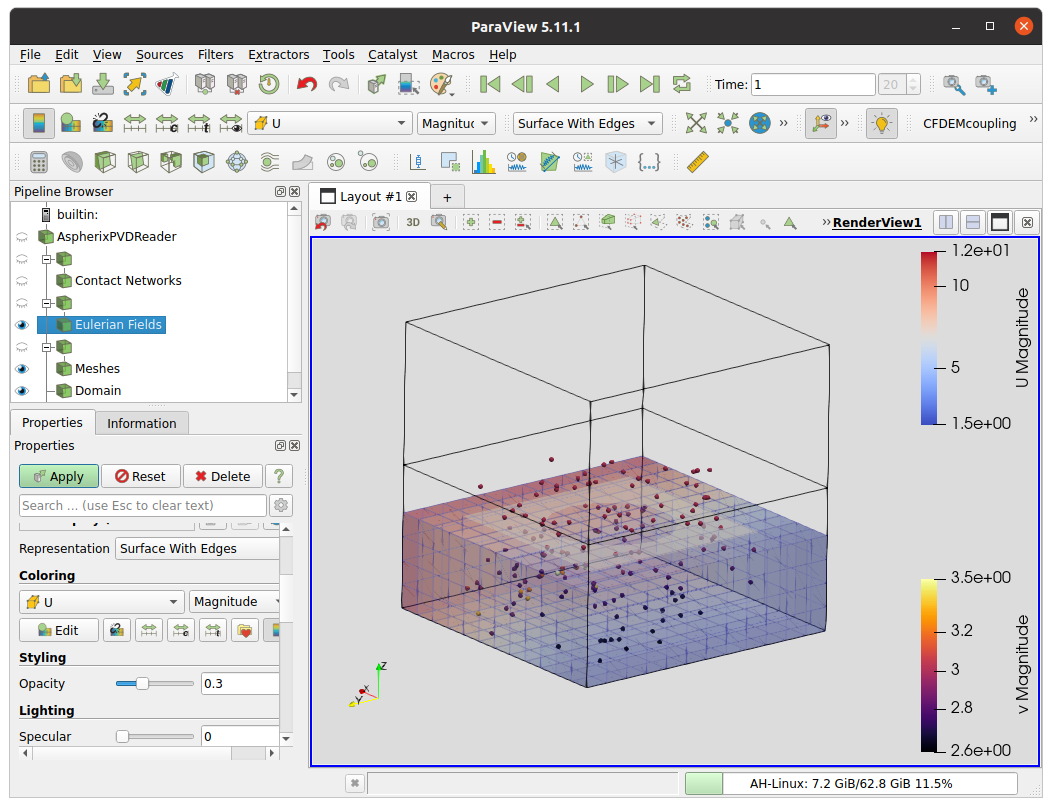Toggle orientation axes visibility
The image size is (1052, 807).
coord(821,123)
